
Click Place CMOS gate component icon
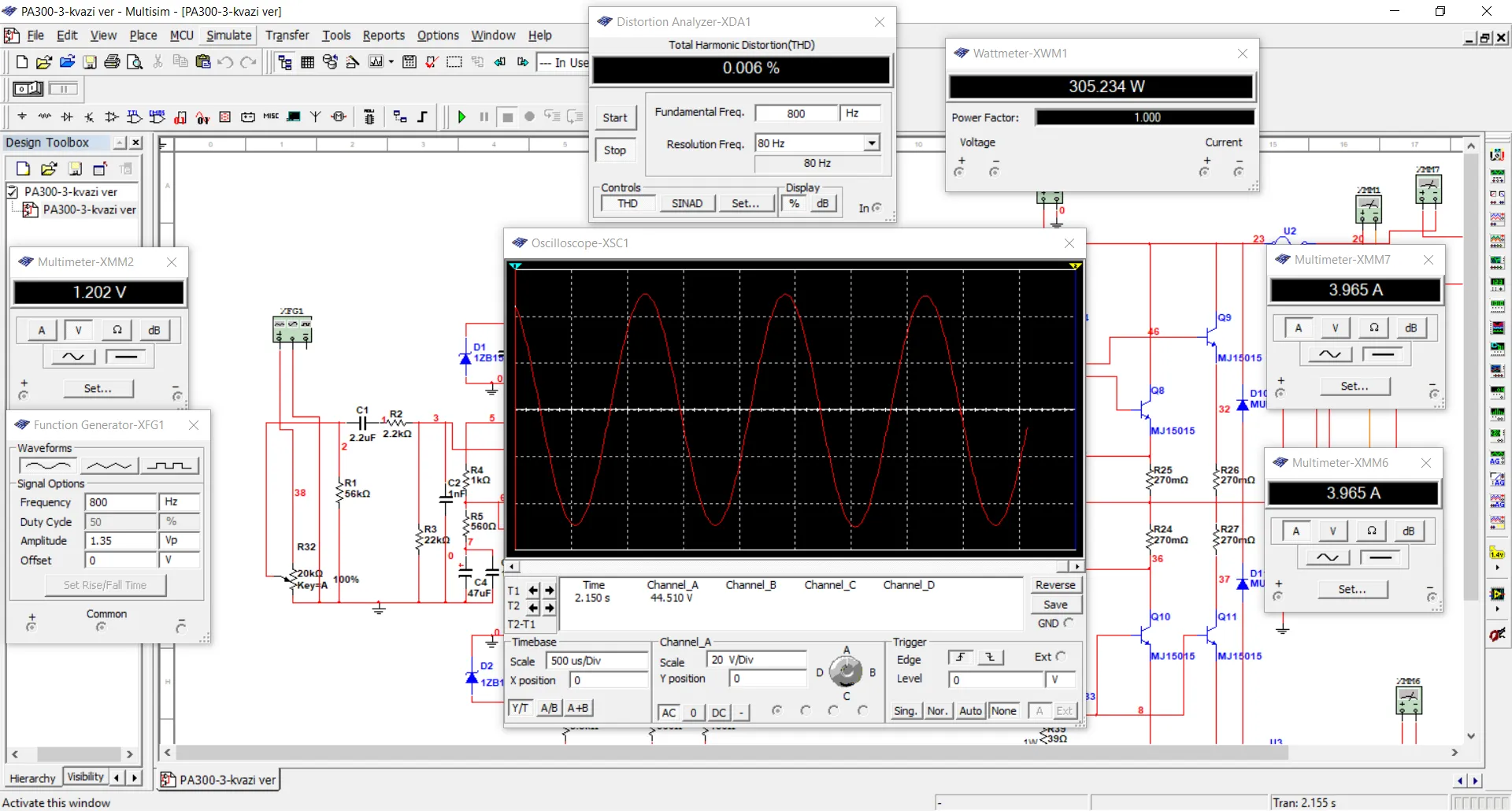click(x=157, y=117)
